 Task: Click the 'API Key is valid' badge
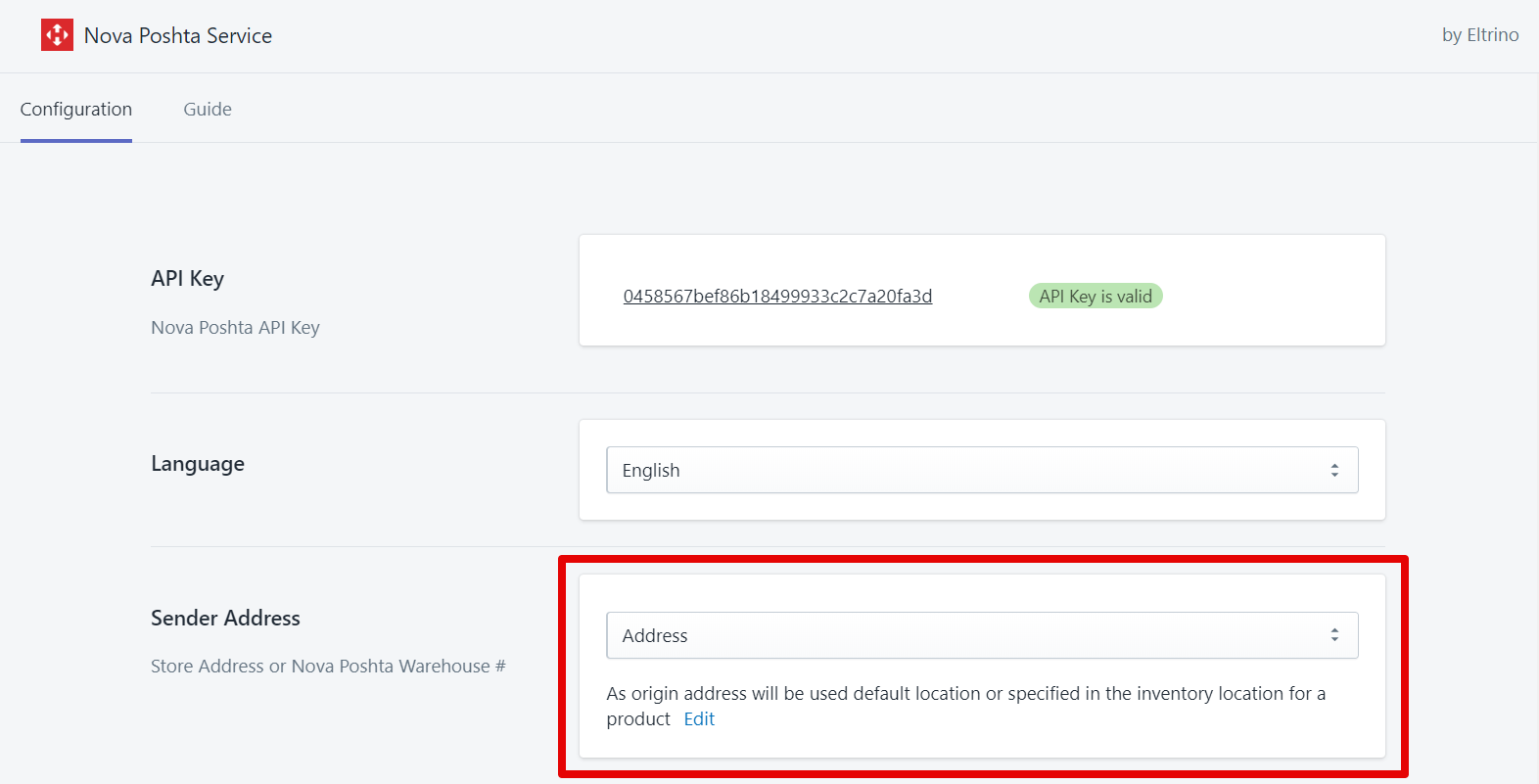(1096, 296)
